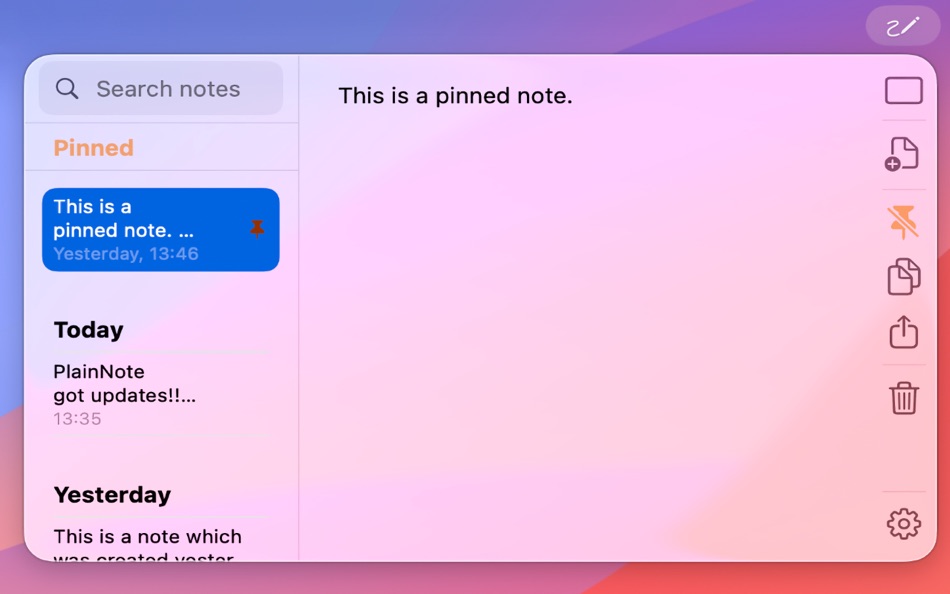Toggle the red pin badge on the pinned note
The height and width of the screenshot is (594, 950).
(x=256, y=227)
